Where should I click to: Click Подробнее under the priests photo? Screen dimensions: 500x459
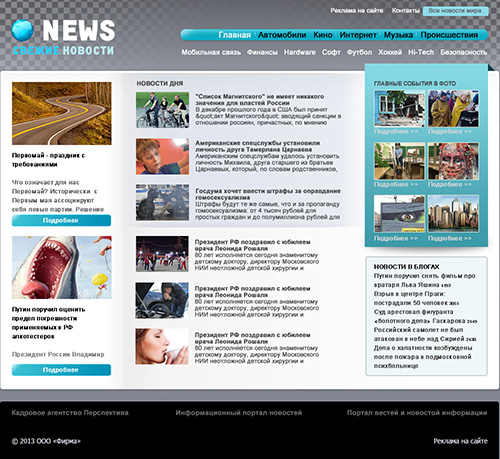coord(450,132)
